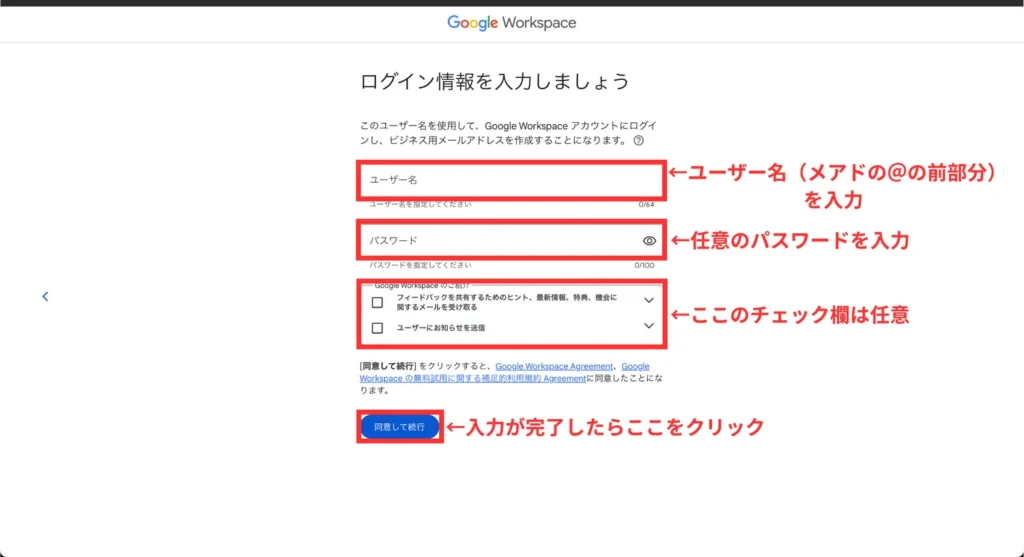The image size is (1024, 557).
Task: Click the ユーザー名を指定してください hint text
Action: pos(420,204)
